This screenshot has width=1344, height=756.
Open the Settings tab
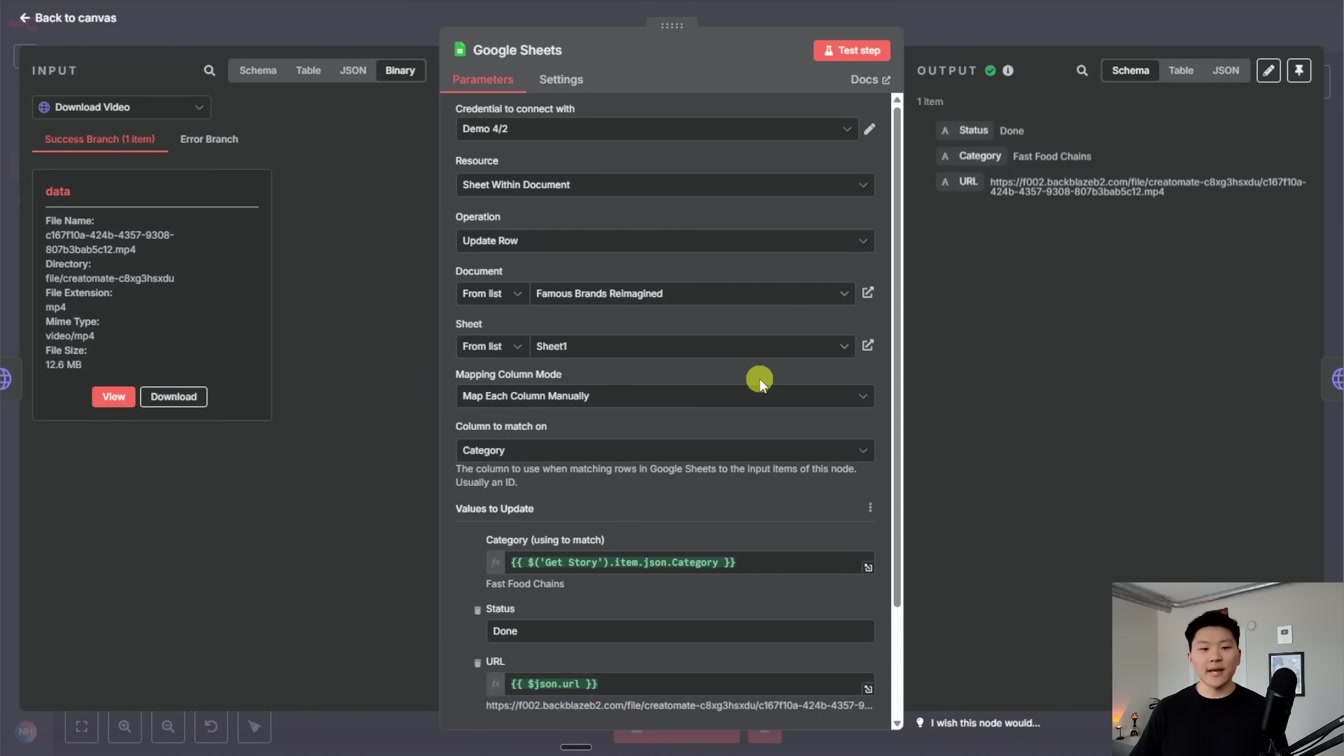pos(561,80)
